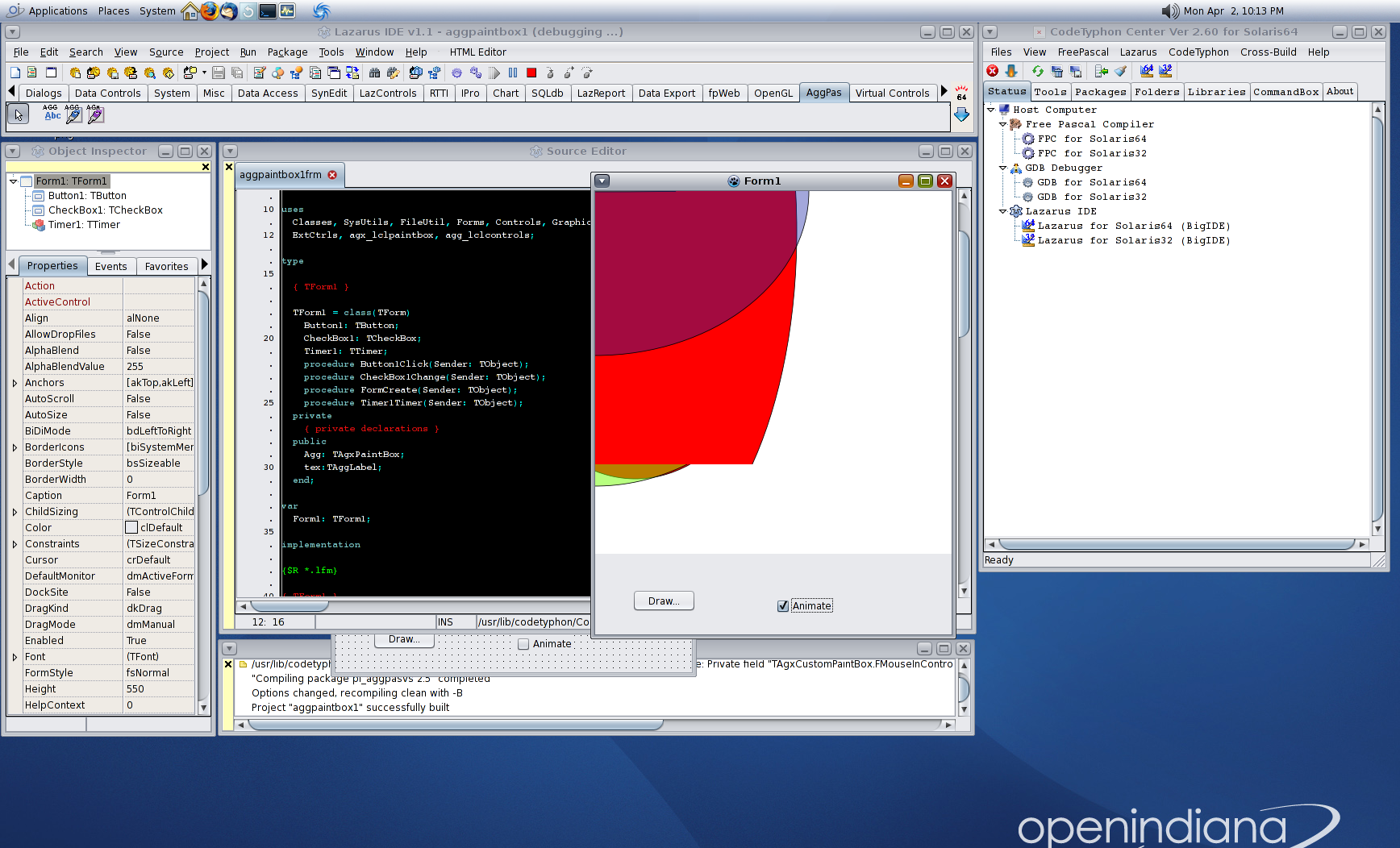Uncheck Animate checkbox in running Form1
Image resolution: width=1400 pixels, height=848 pixels.
tap(782, 606)
